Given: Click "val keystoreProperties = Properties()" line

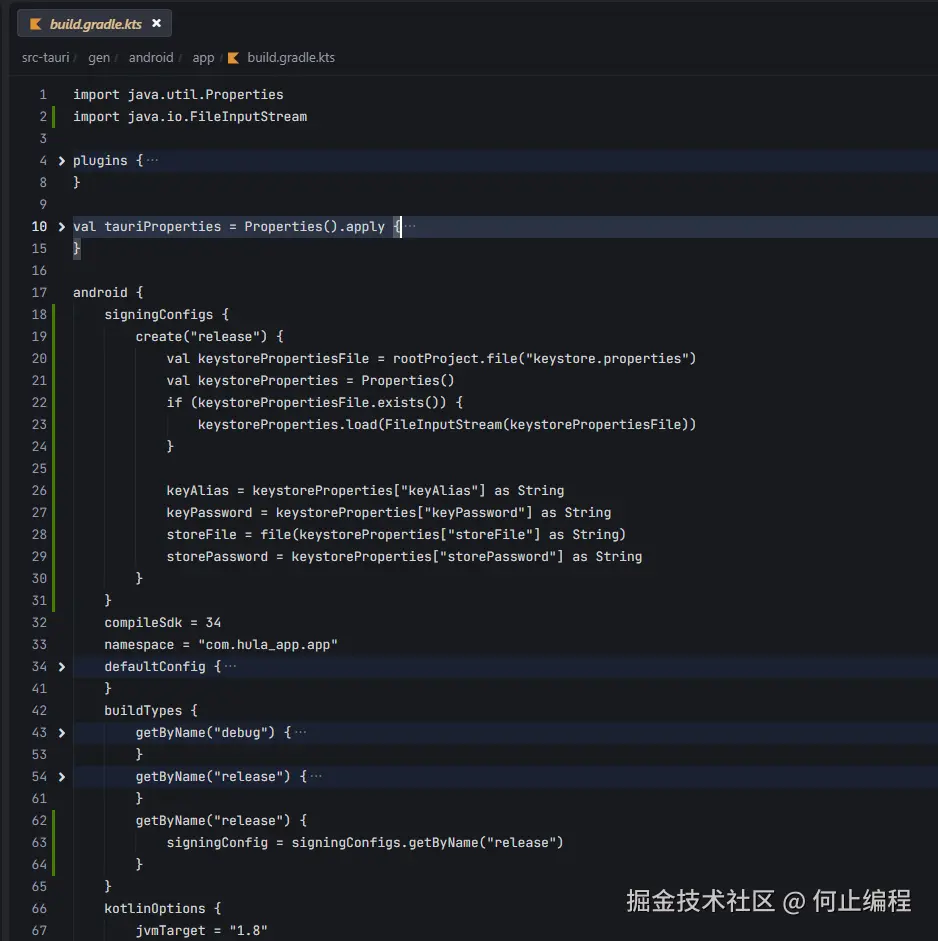Looking at the screenshot, I should [310, 380].
